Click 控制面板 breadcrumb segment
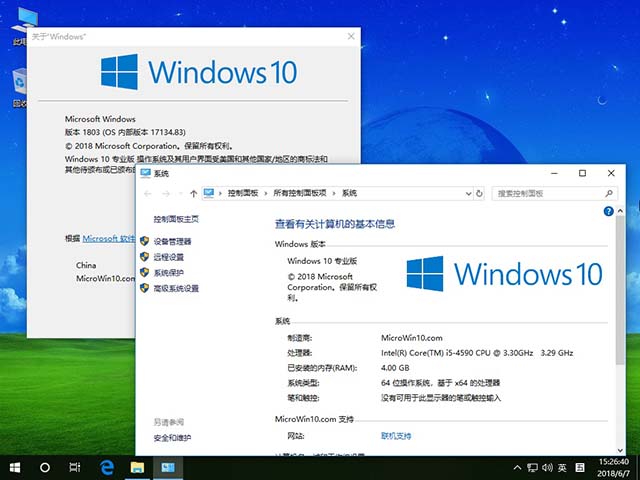This screenshot has width=640, height=480. (243, 193)
